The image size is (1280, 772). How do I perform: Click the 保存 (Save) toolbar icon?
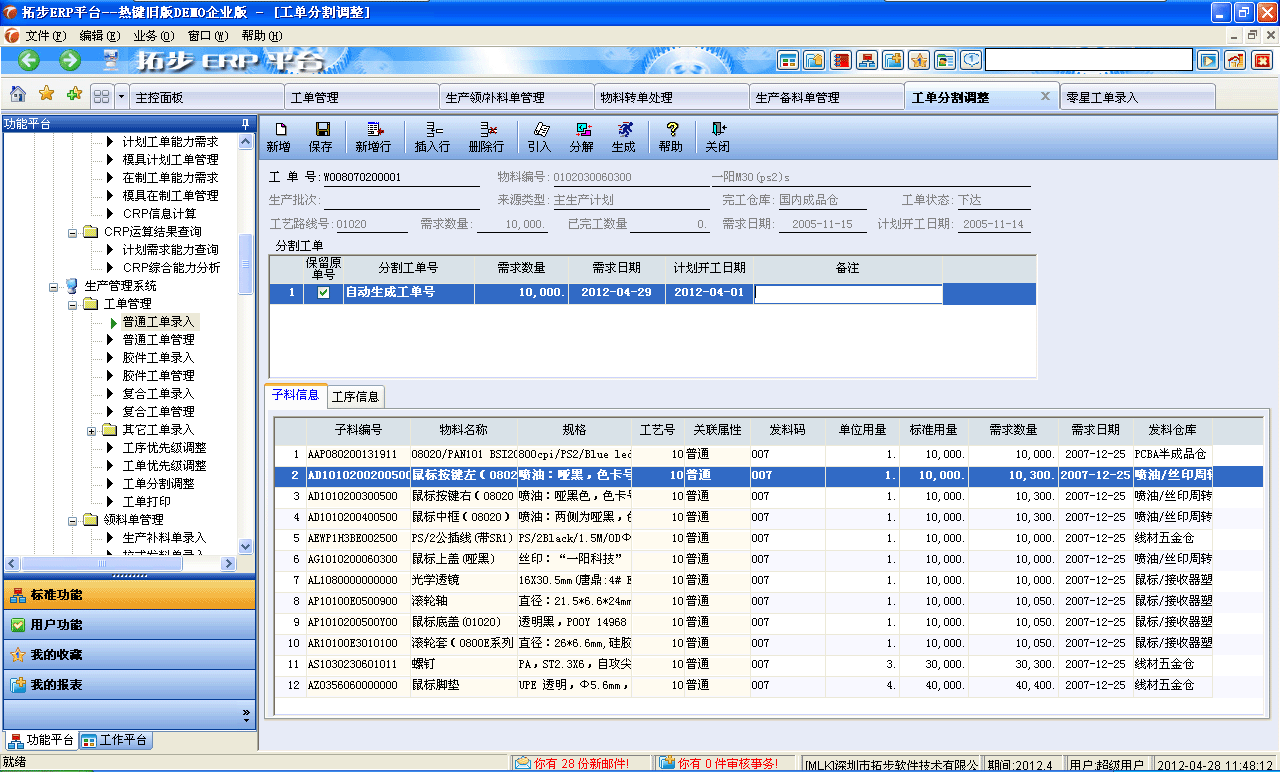(x=325, y=134)
